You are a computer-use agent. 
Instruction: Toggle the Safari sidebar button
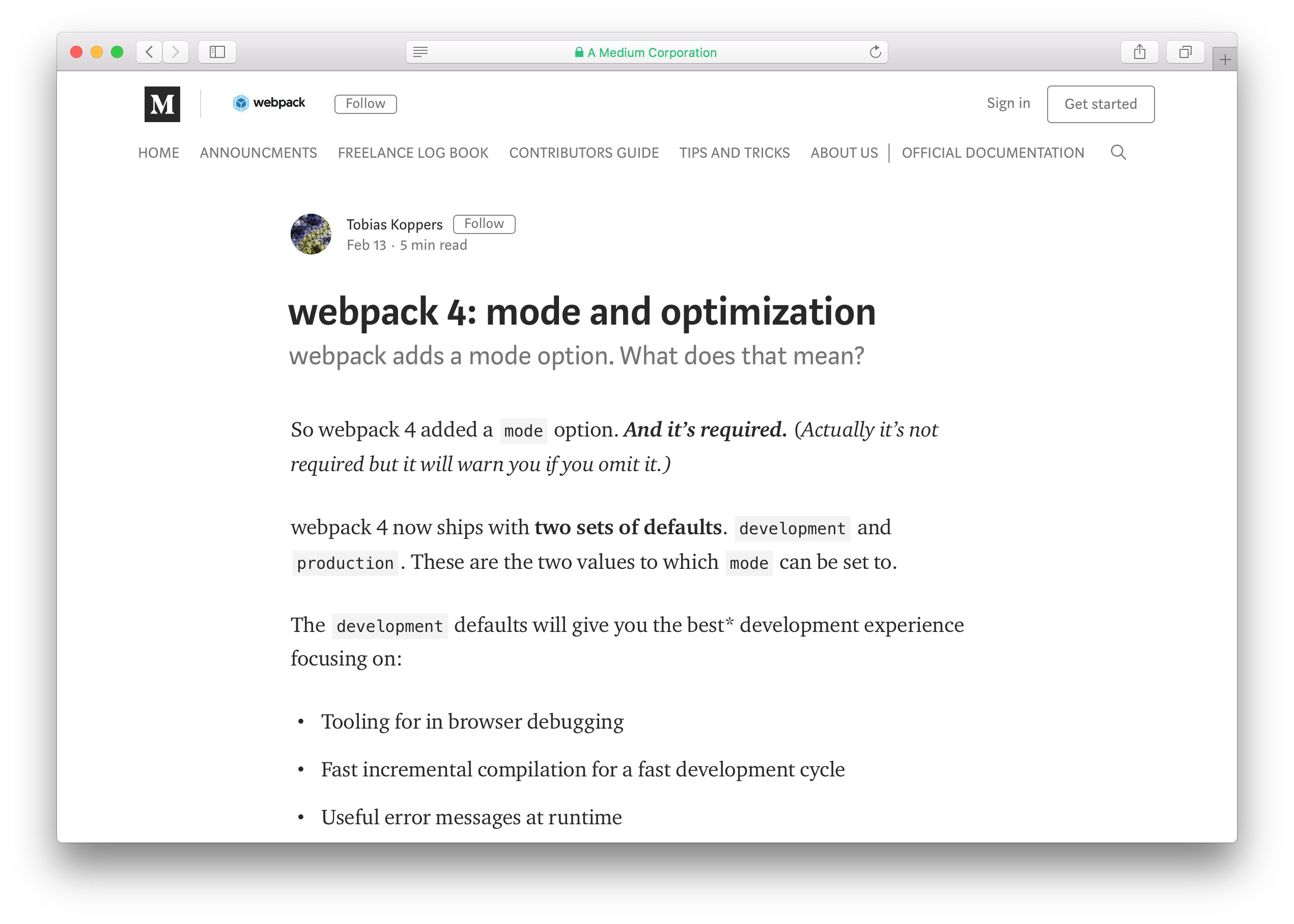point(217,52)
